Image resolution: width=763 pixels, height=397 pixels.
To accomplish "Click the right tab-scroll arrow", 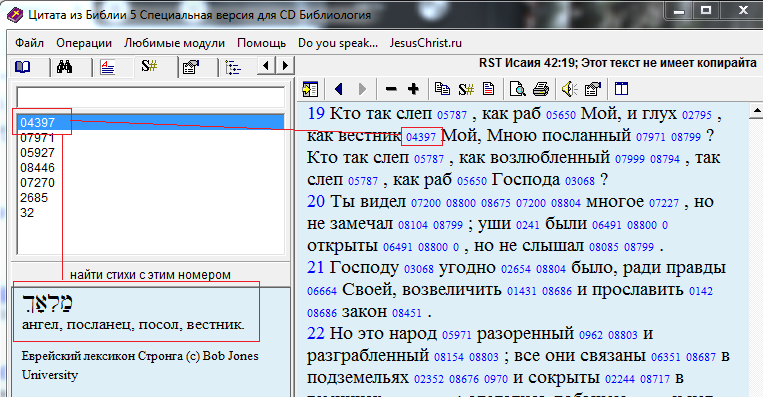I will (x=286, y=66).
